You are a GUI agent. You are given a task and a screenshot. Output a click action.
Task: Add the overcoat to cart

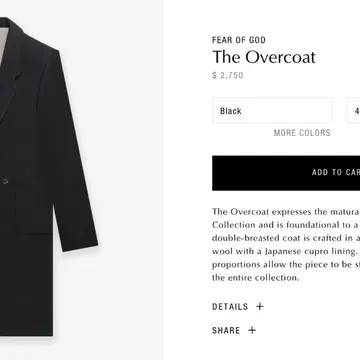[x=286, y=173]
